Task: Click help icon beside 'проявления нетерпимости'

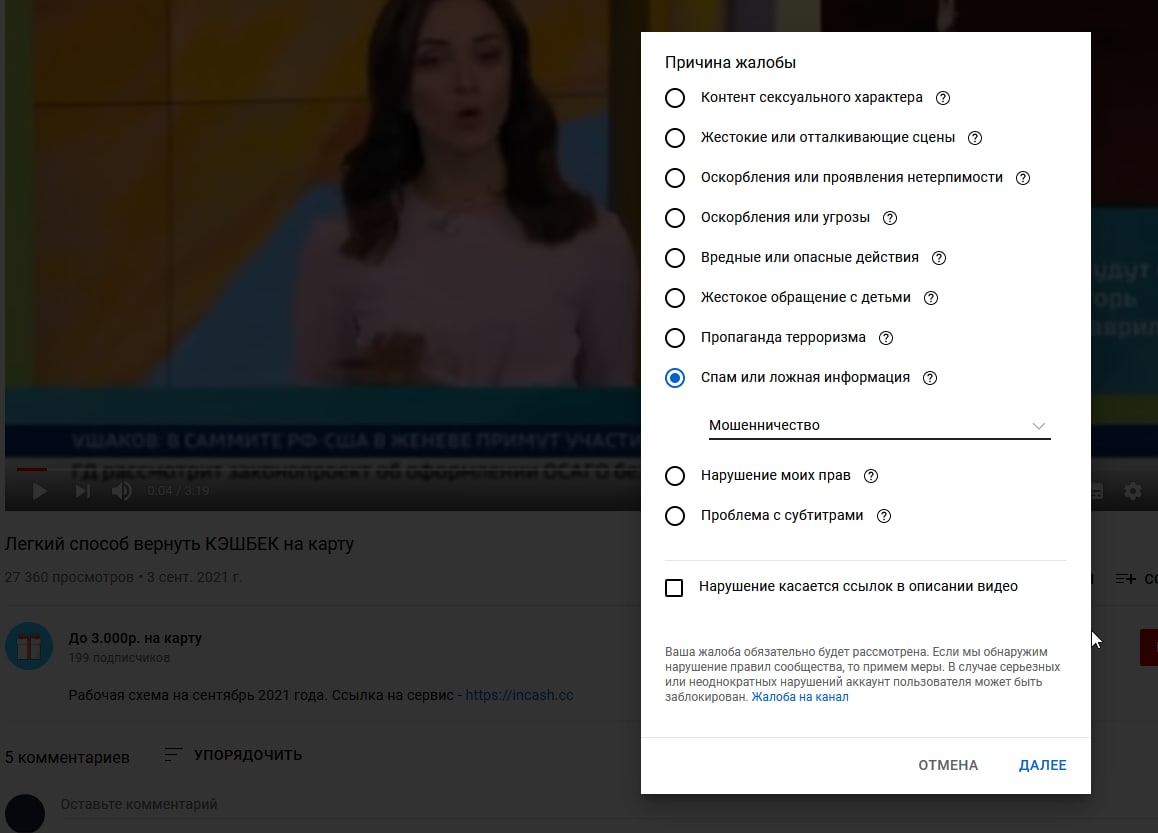Action: 1023,177
